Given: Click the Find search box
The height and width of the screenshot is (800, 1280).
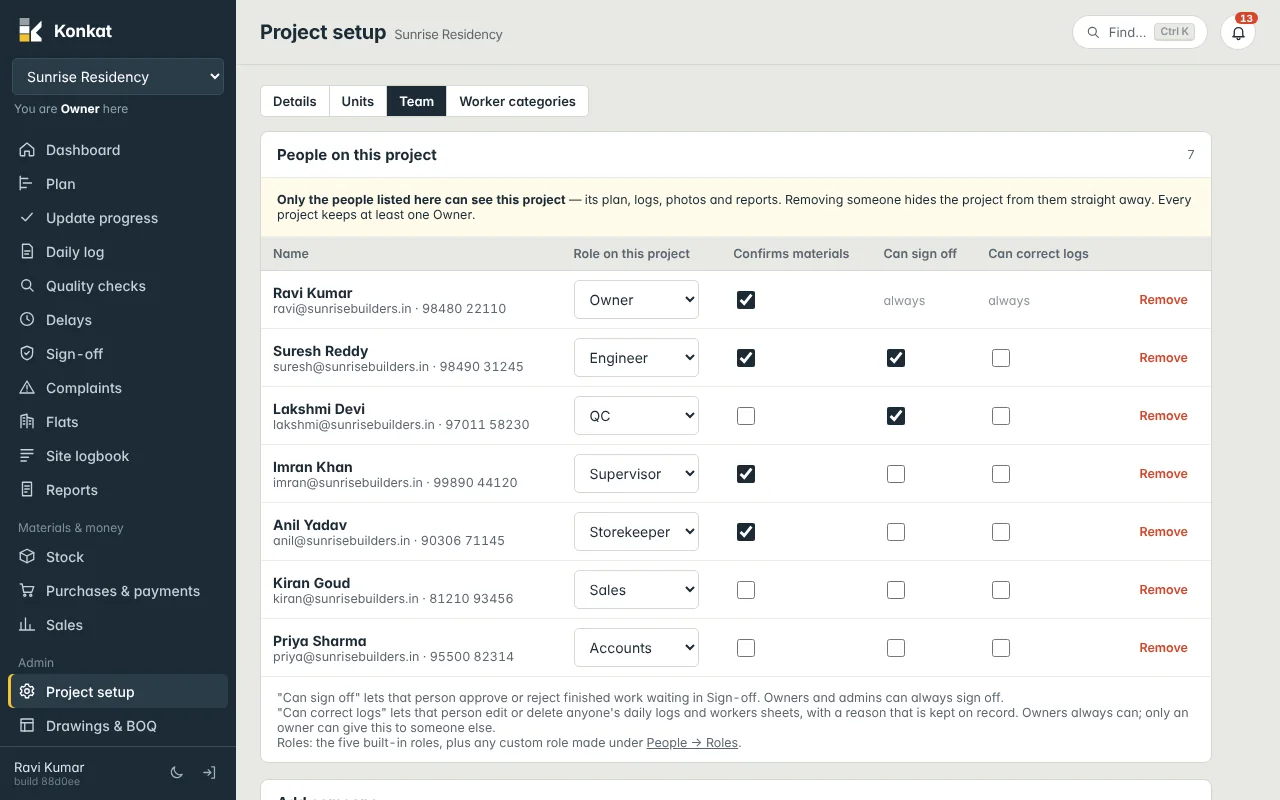Looking at the screenshot, I should tap(1140, 32).
